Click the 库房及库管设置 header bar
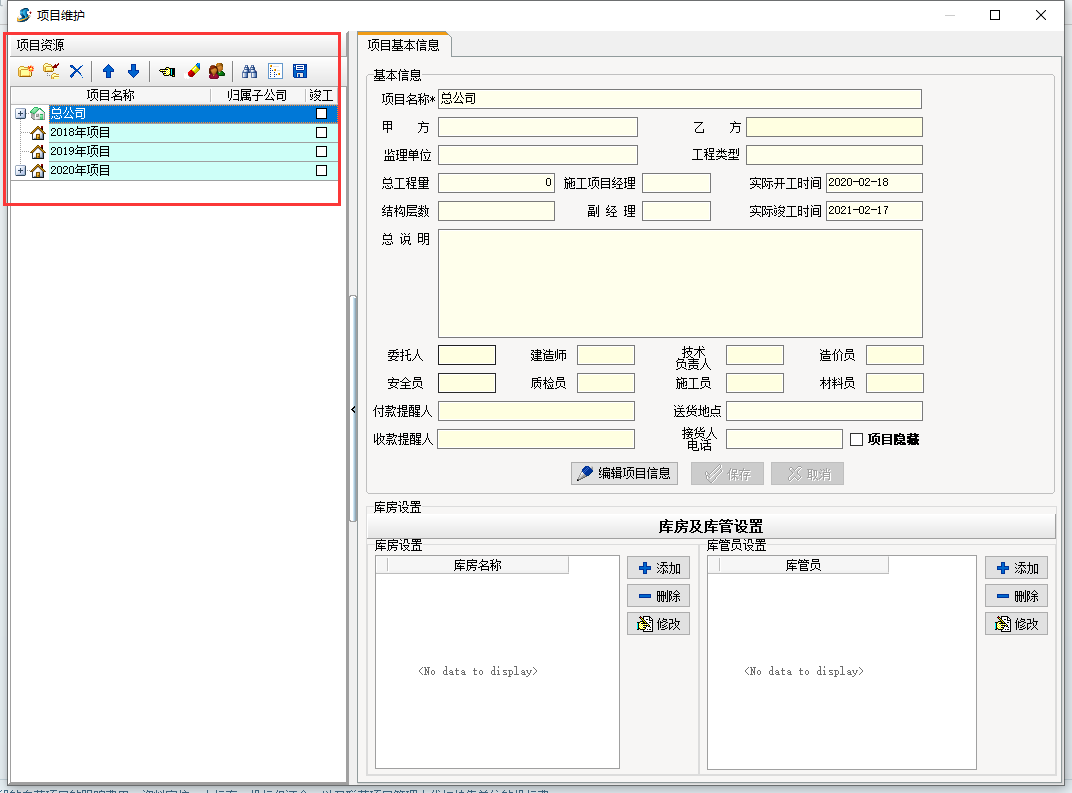Screen dimensions: 1072x793 tap(710, 526)
